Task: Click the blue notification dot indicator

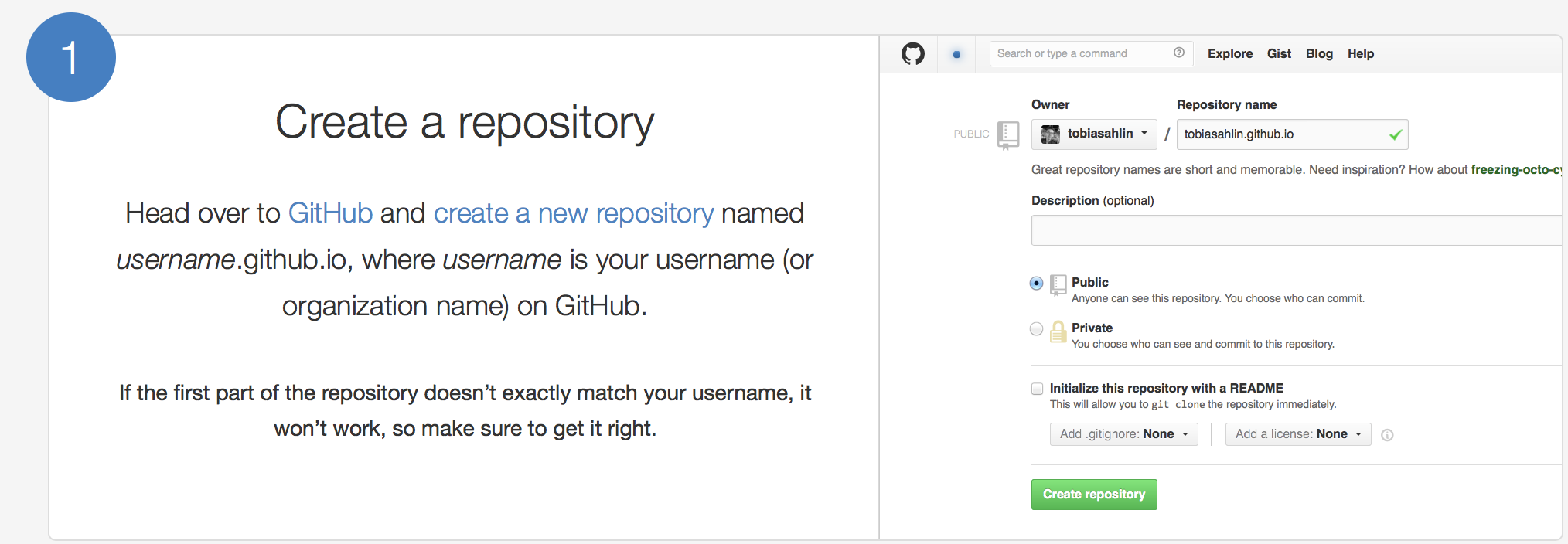Action: 956,54
